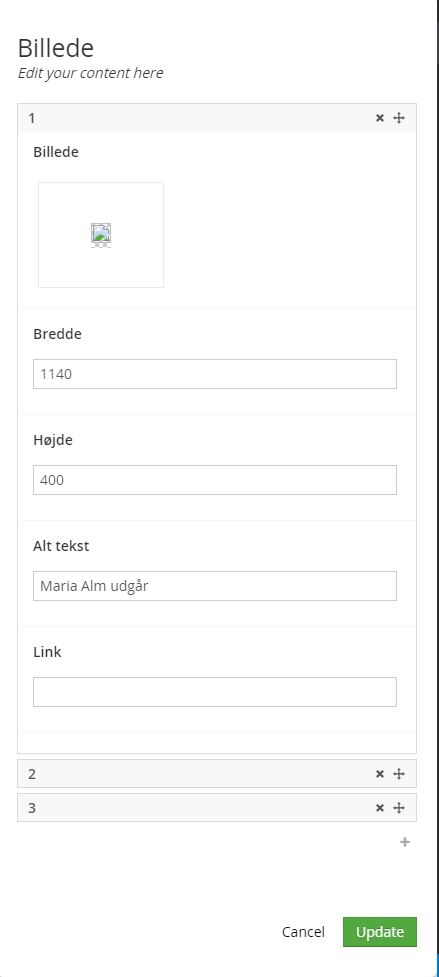
Task: Focus the Højde height input field
Action: 215,480
